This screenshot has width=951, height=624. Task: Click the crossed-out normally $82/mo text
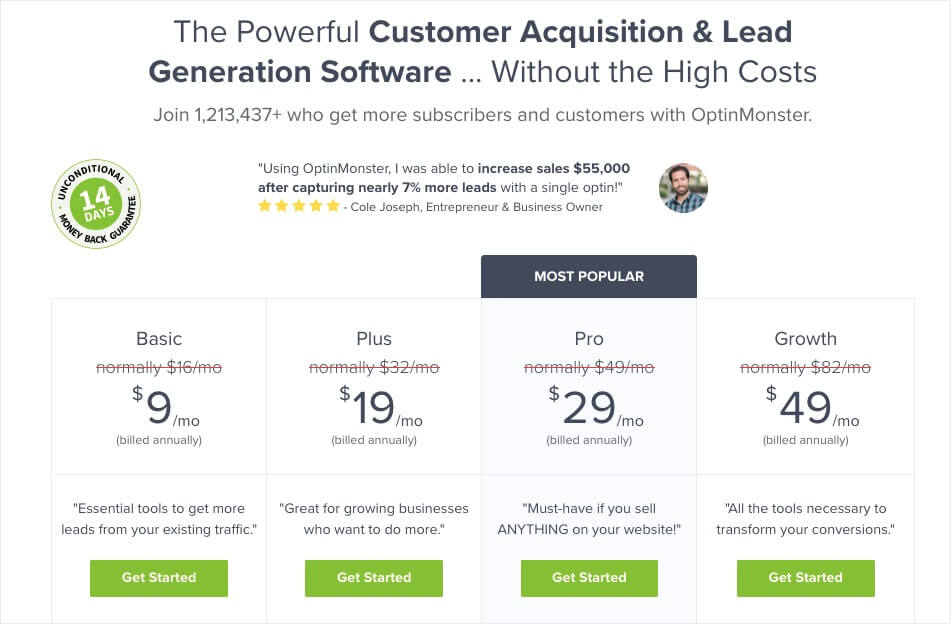805,367
